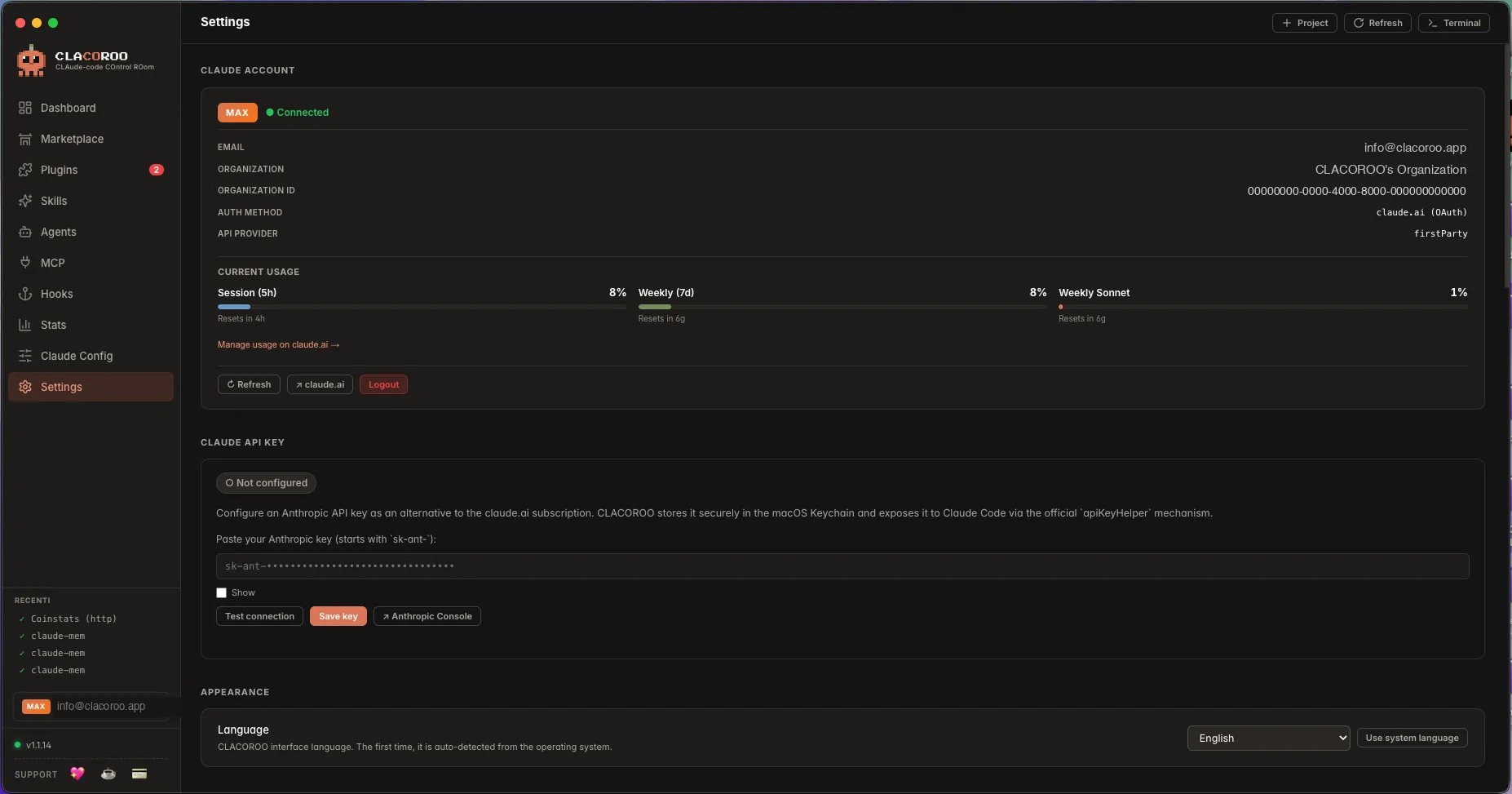This screenshot has width=1512, height=794.
Task: Open claude.ai from account card
Action: coord(320,384)
